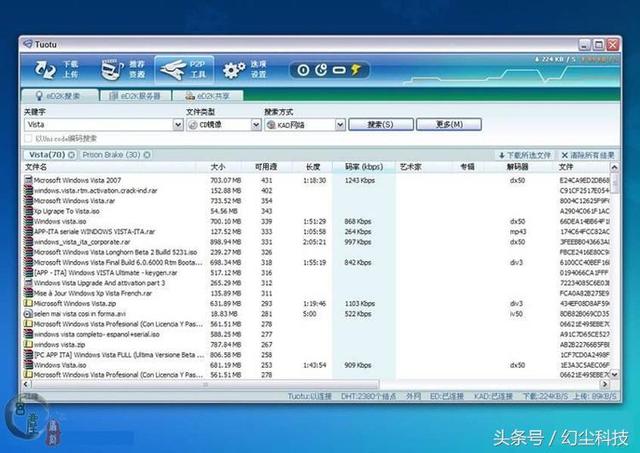Click the results list scroll-down arrow
The width and height of the screenshot is (640, 453).
pos(614,374)
